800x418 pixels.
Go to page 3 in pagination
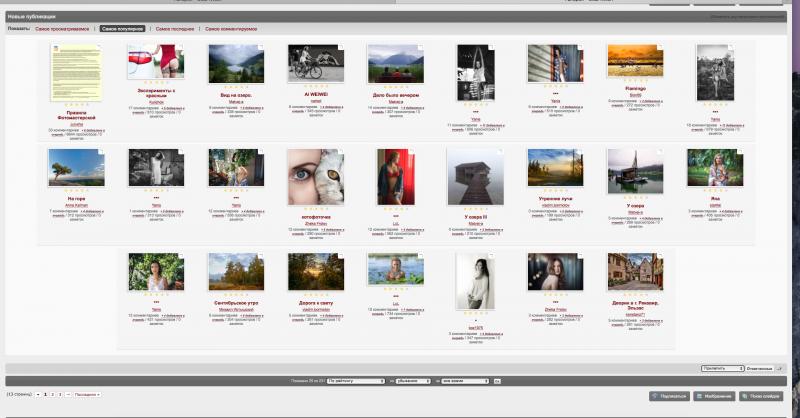tap(60, 395)
